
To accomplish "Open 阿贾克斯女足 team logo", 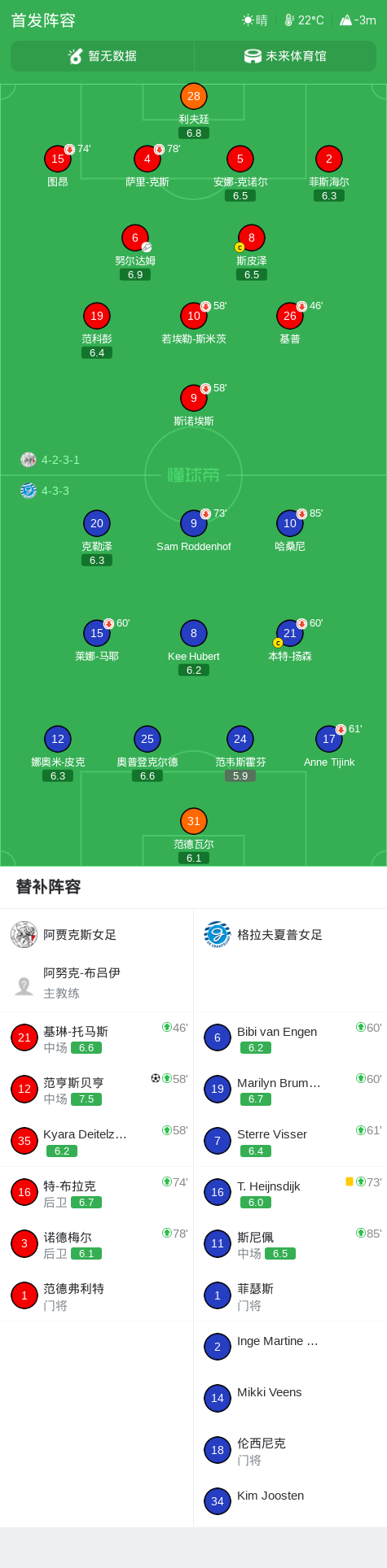I will [x=24, y=934].
